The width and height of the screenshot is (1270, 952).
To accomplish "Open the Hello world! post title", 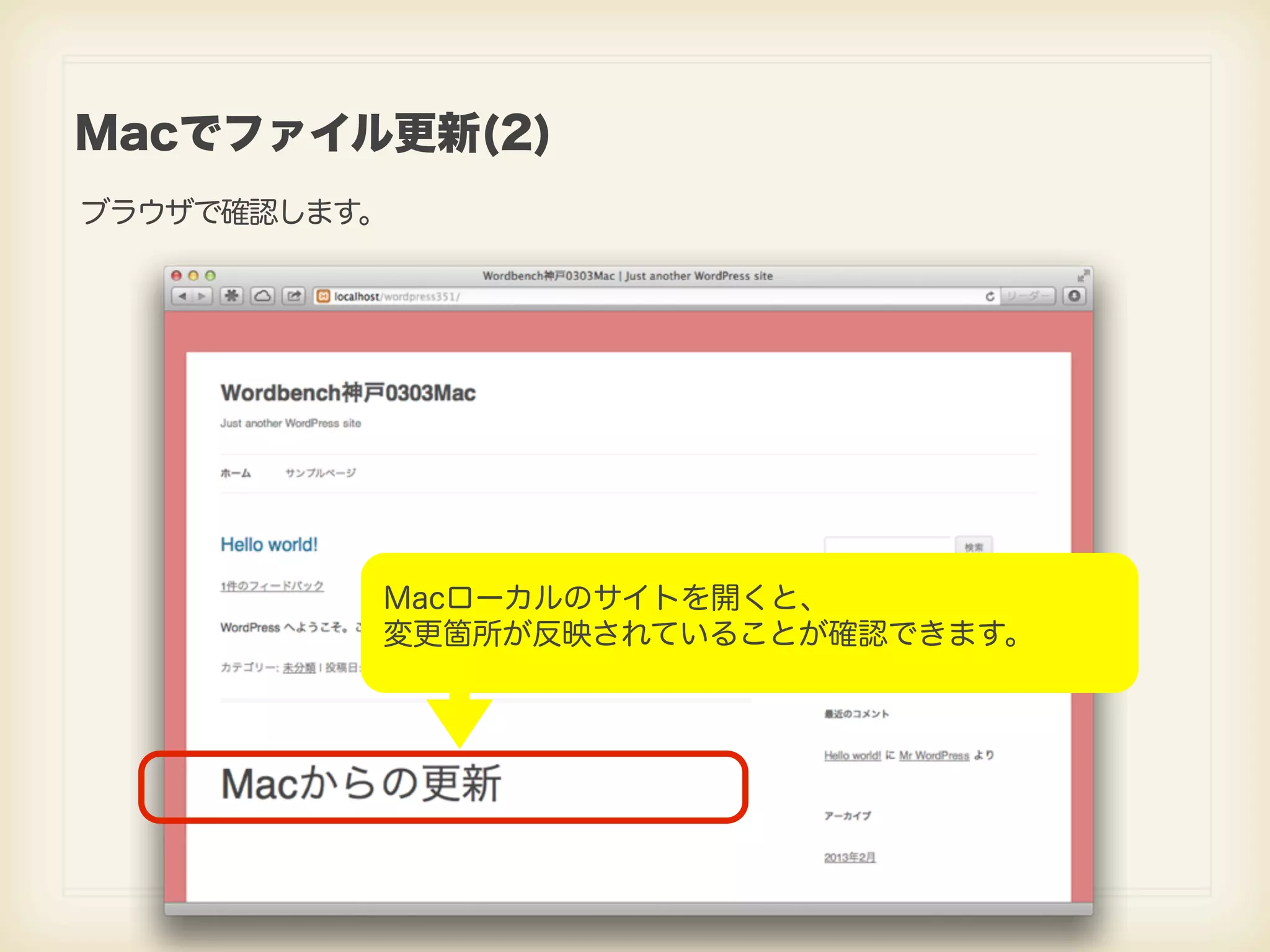I will coord(269,545).
